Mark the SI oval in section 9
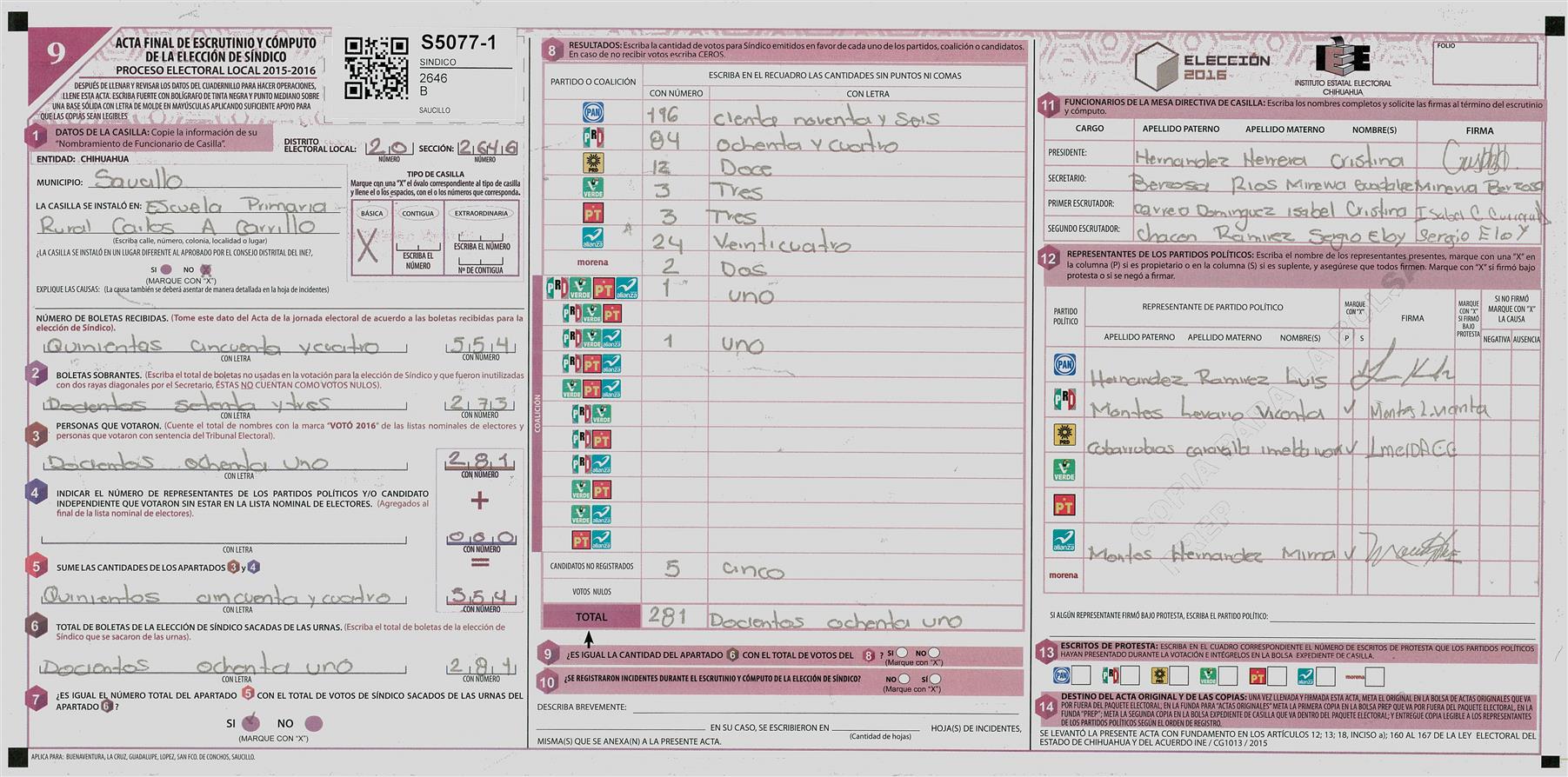 [902, 653]
